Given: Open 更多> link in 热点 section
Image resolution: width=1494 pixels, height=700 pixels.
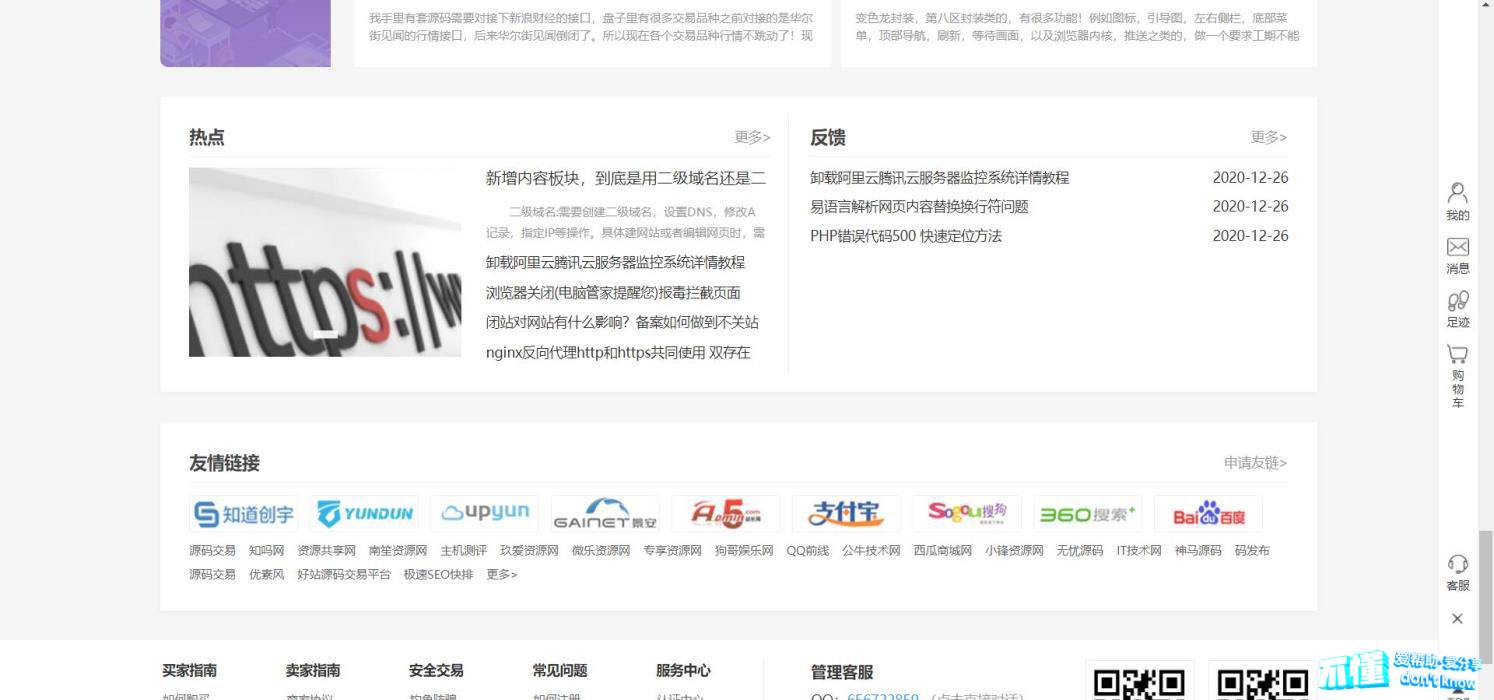Looking at the screenshot, I should pyautogui.click(x=752, y=137).
